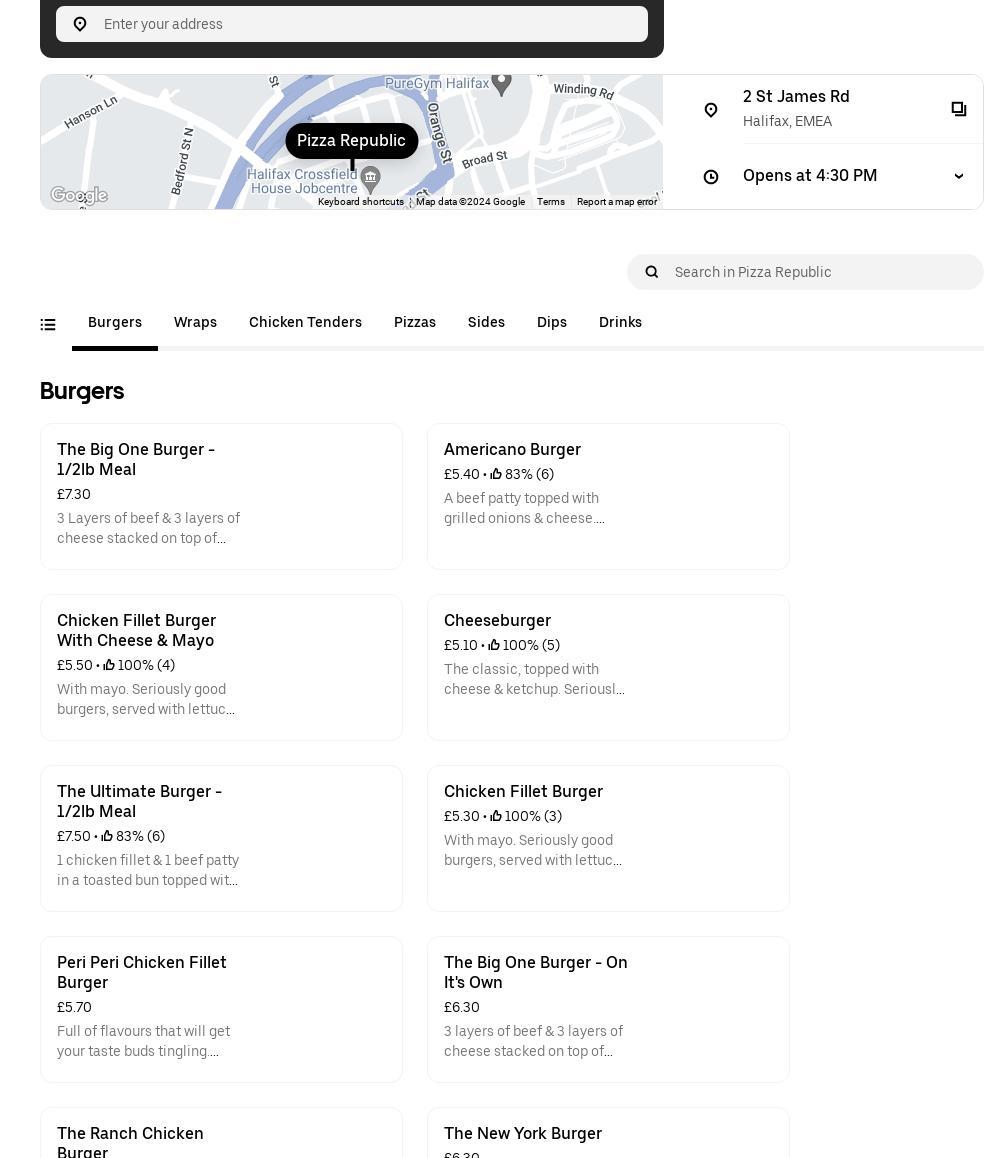Select The Big One Burger - On It's Own
Screen dimensions: 1004x1158
point(608,1010)
